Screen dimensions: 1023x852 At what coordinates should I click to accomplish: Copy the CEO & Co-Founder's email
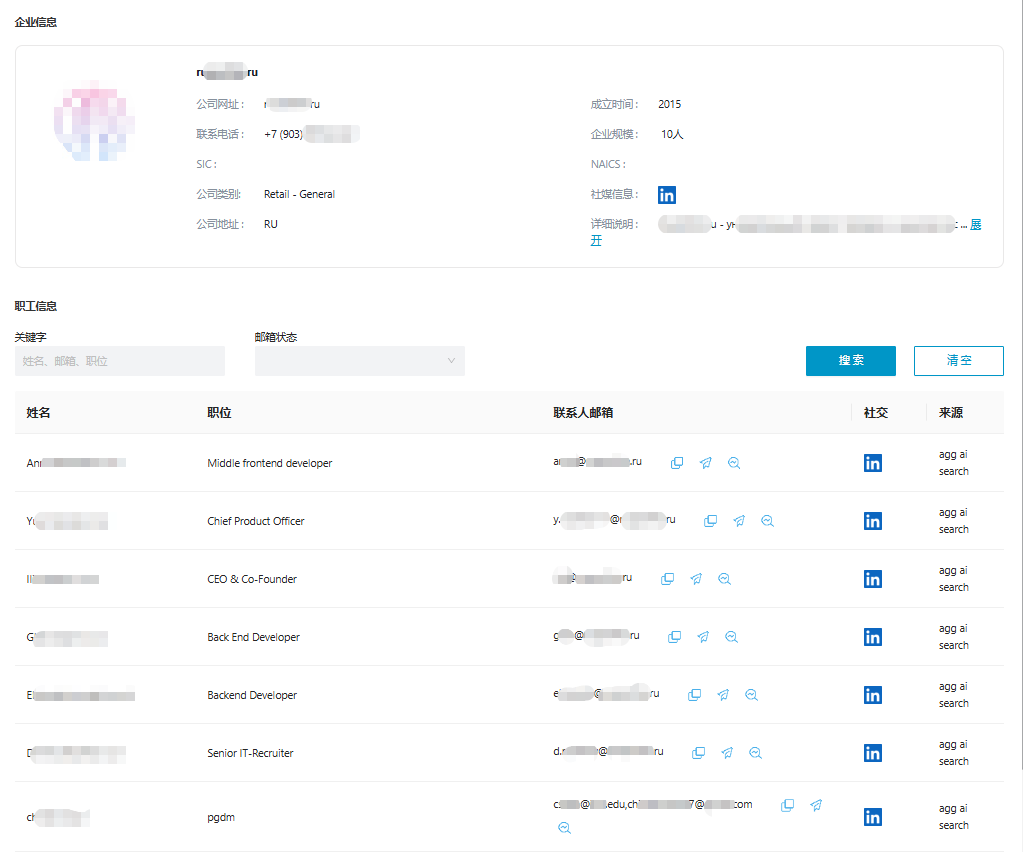point(668,579)
